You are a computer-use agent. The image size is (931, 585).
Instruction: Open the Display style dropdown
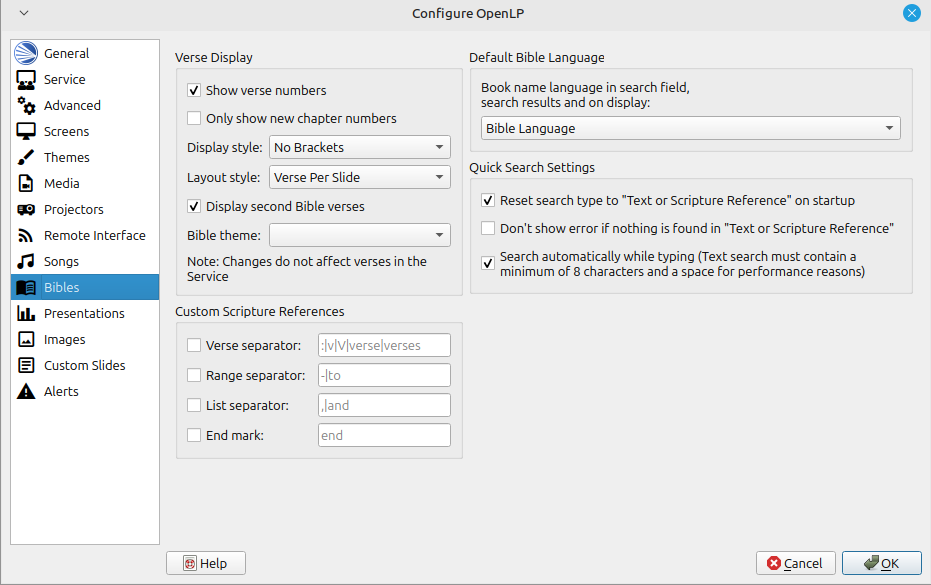(360, 148)
